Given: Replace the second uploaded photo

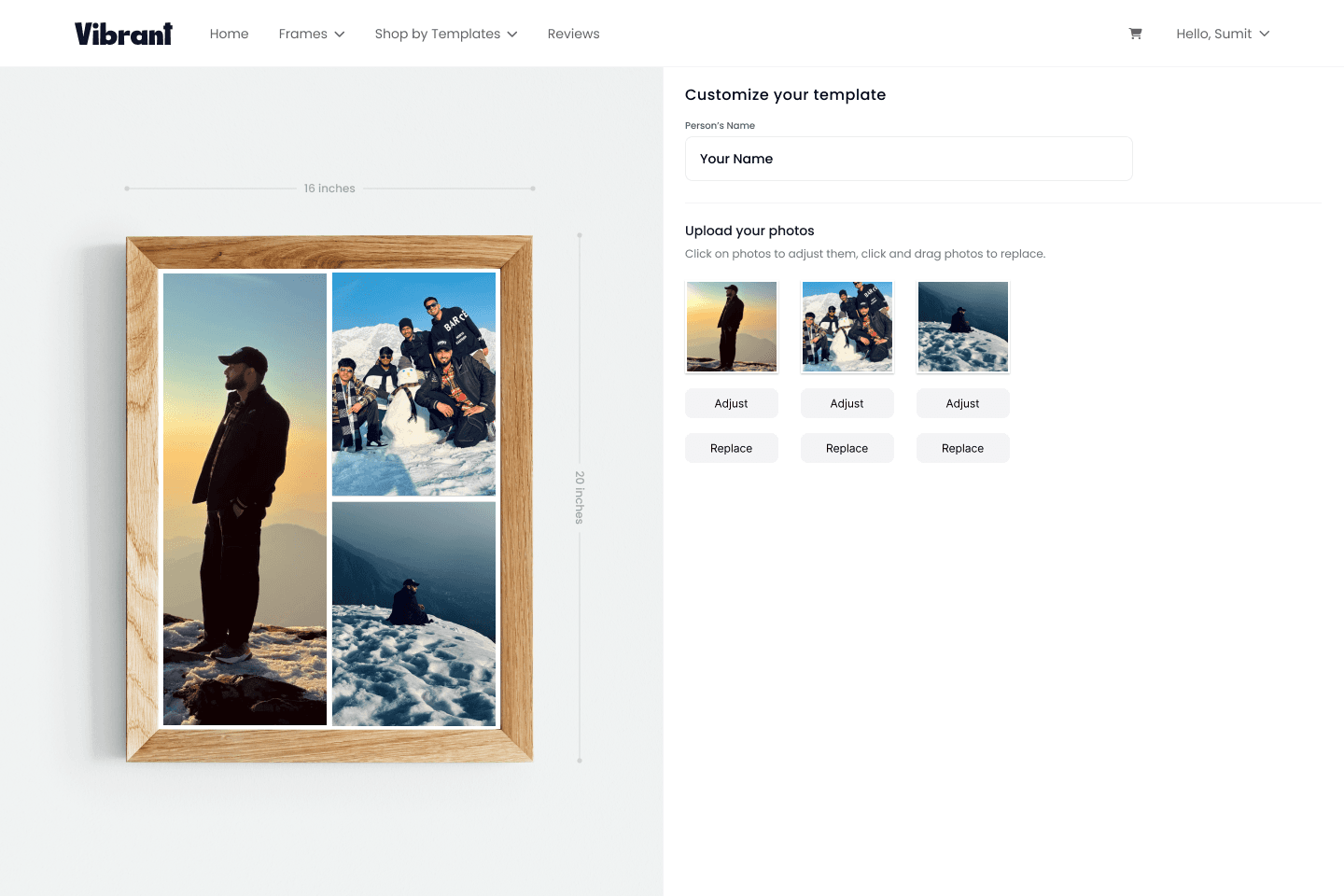Looking at the screenshot, I should coord(847,448).
